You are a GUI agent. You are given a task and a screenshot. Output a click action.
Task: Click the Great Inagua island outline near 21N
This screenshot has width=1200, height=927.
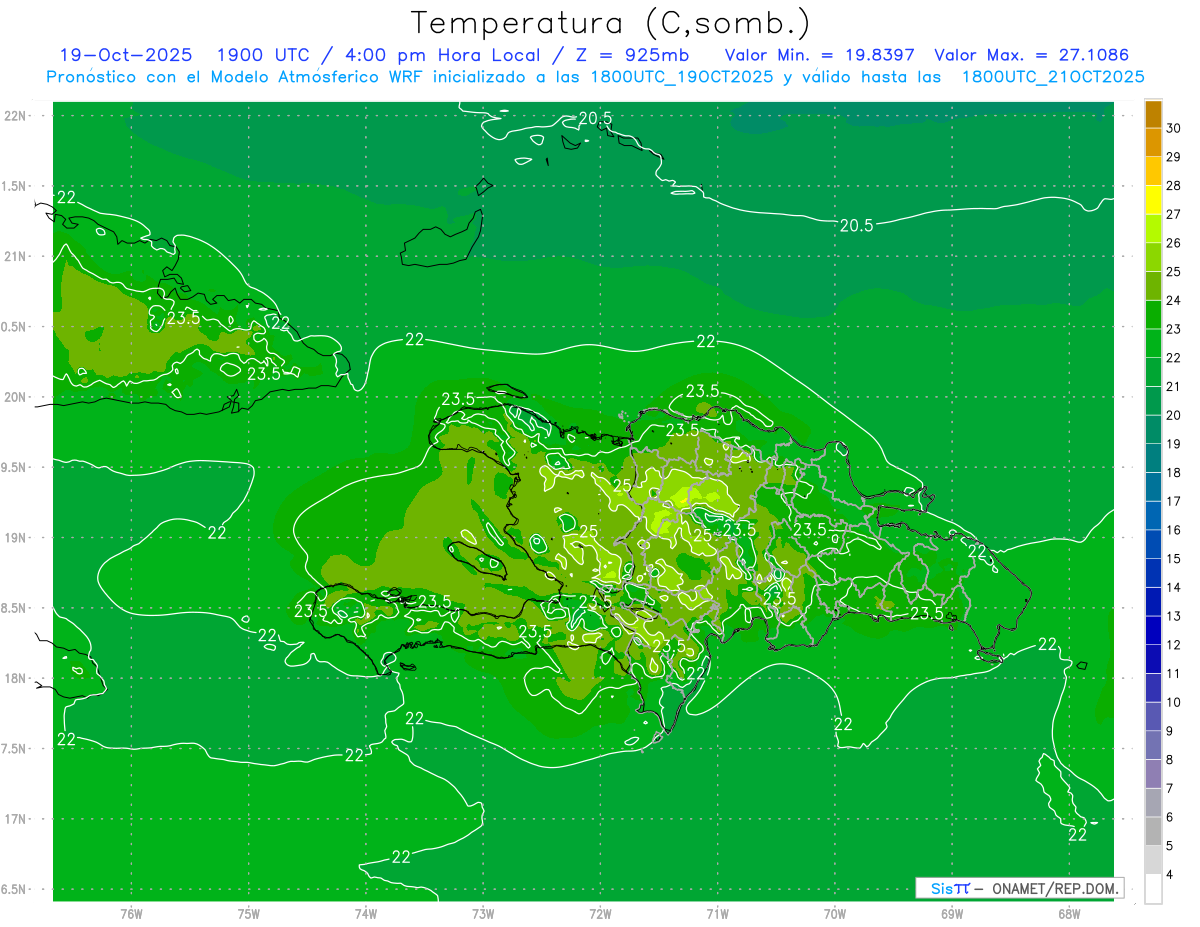(440, 240)
